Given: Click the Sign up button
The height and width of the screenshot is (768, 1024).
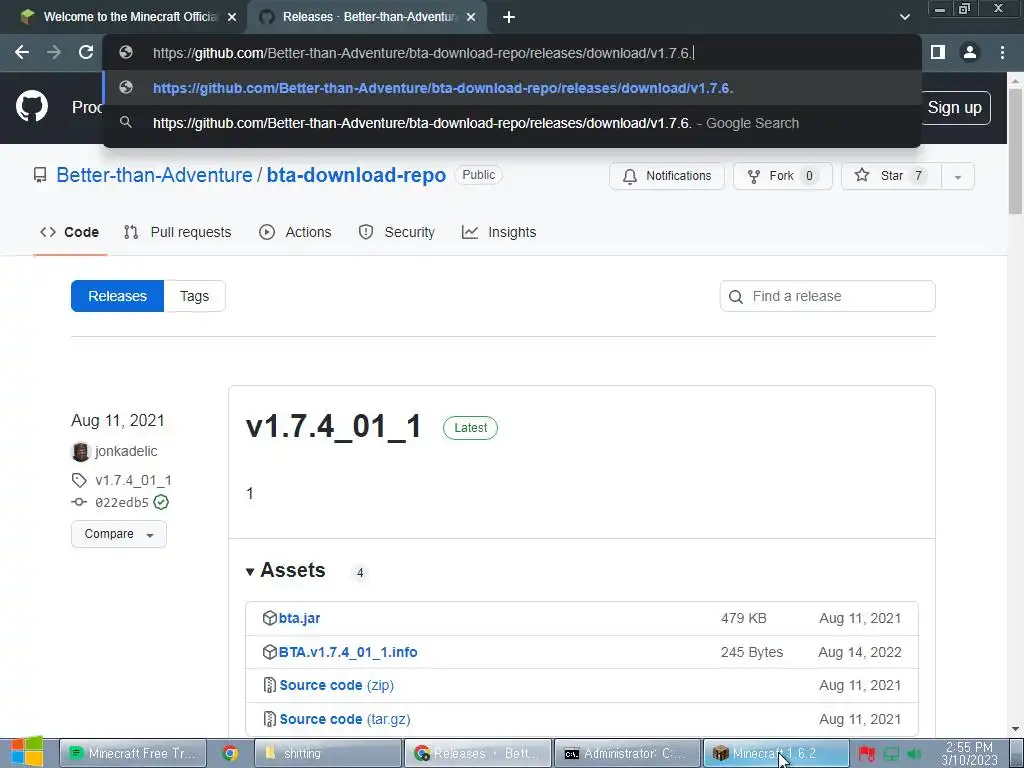Looking at the screenshot, I should point(954,108).
